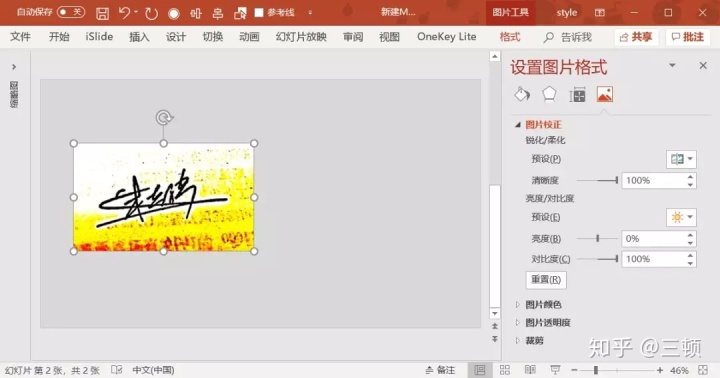Open the Picture tab icon

605,95
